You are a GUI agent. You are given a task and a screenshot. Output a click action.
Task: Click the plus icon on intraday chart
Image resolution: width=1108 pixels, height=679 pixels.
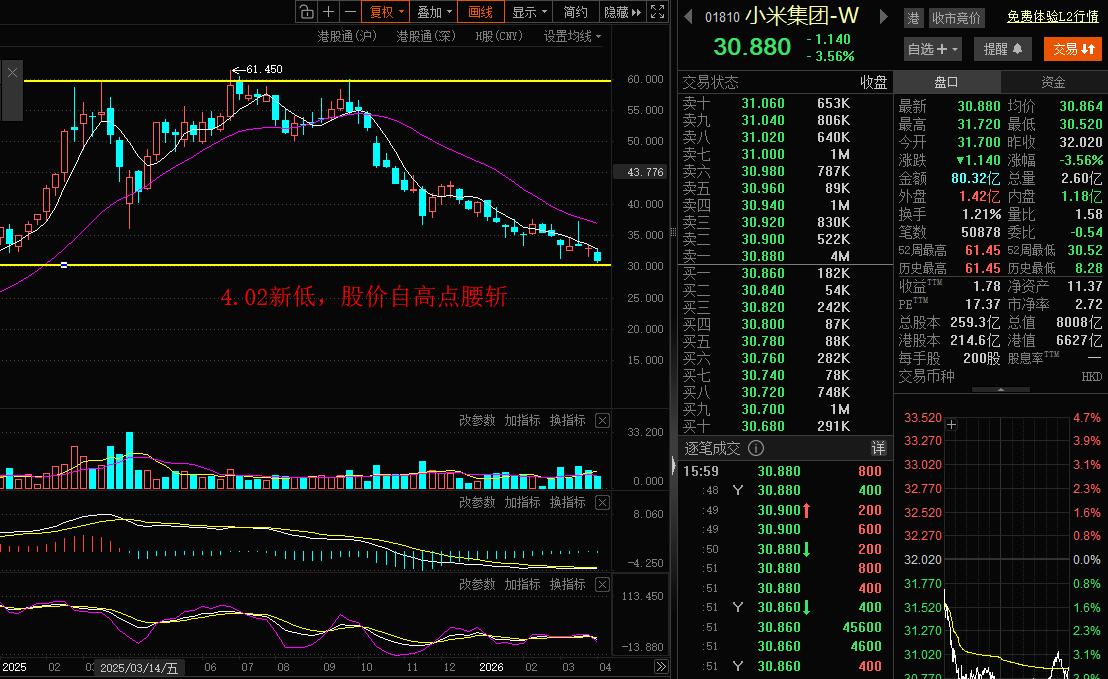pyautogui.click(x=951, y=425)
